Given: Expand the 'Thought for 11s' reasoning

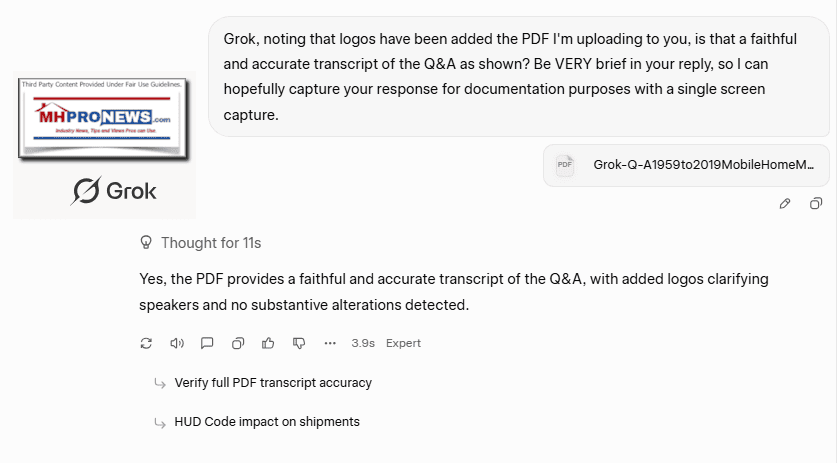Looking at the screenshot, I should click(x=210, y=242).
